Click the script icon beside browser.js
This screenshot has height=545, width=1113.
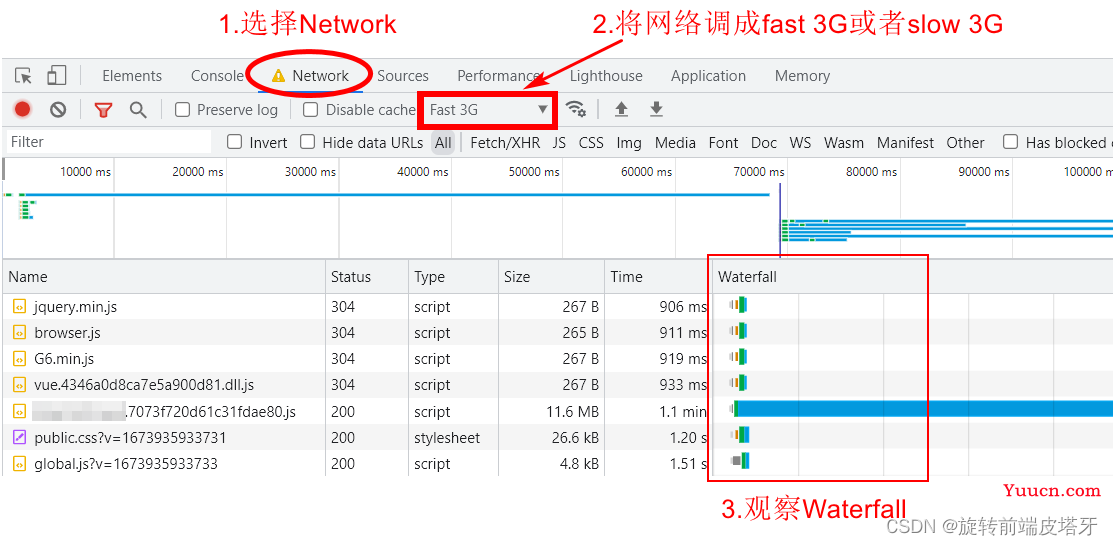coord(19,332)
